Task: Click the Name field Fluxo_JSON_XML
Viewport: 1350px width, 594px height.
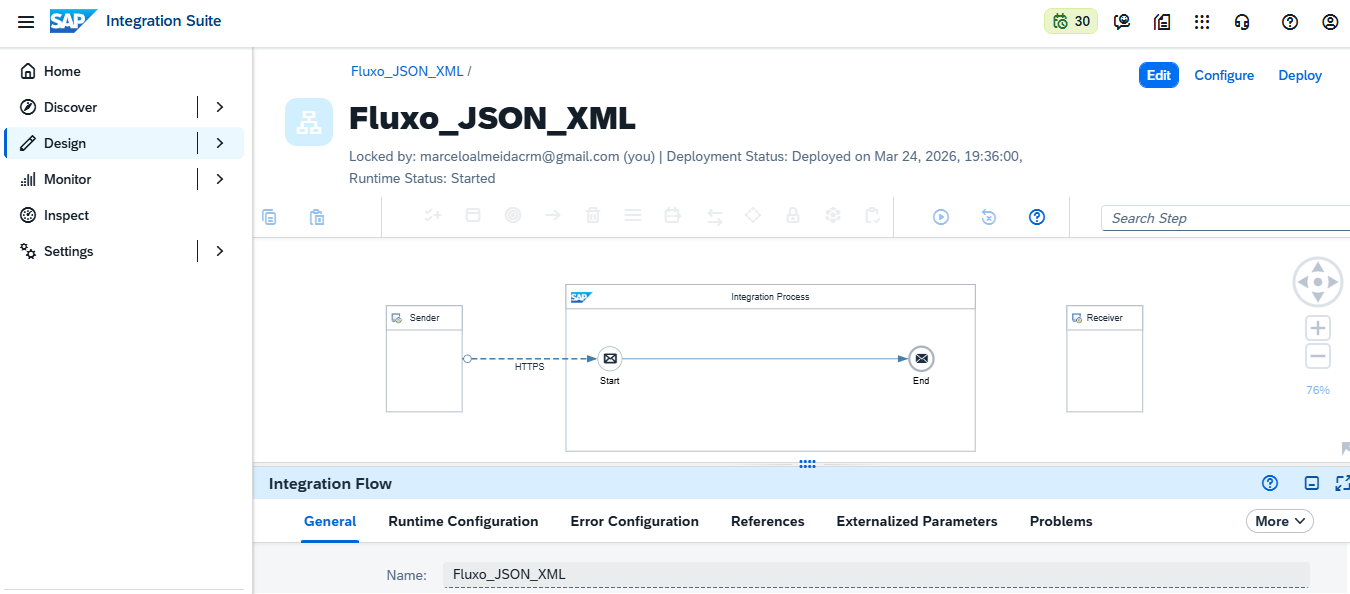Action: tap(876, 574)
